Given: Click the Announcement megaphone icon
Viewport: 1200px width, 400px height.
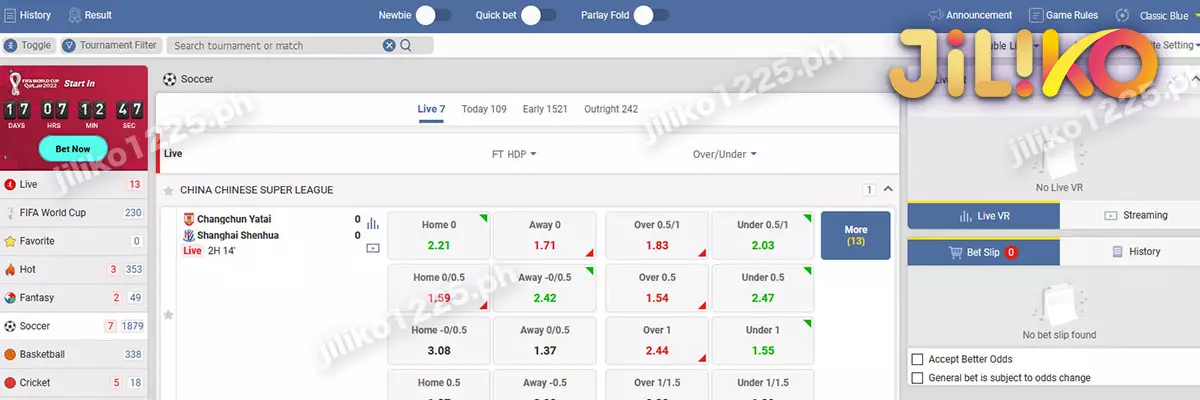Looking at the screenshot, I should coord(935,15).
